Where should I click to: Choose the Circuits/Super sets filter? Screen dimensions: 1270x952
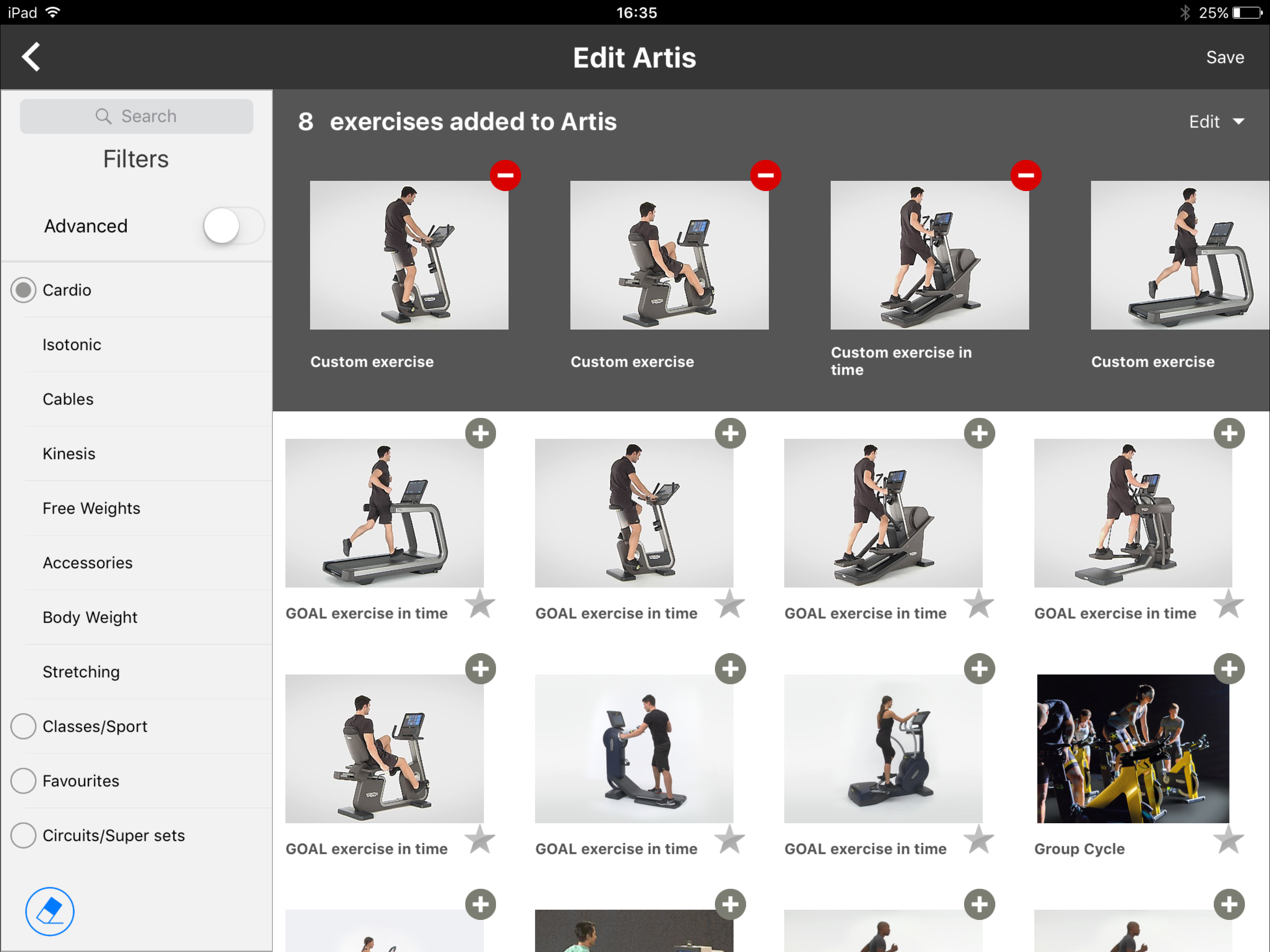pyautogui.click(x=24, y=835)
